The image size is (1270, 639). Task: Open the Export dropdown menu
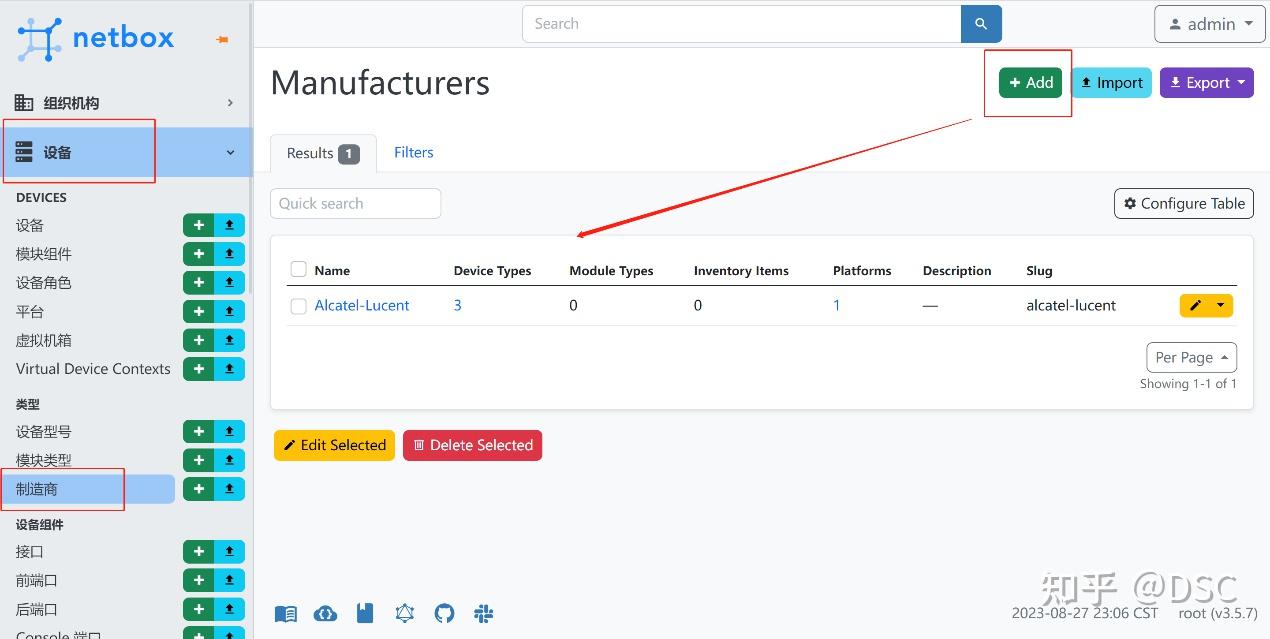[1206, 83]
